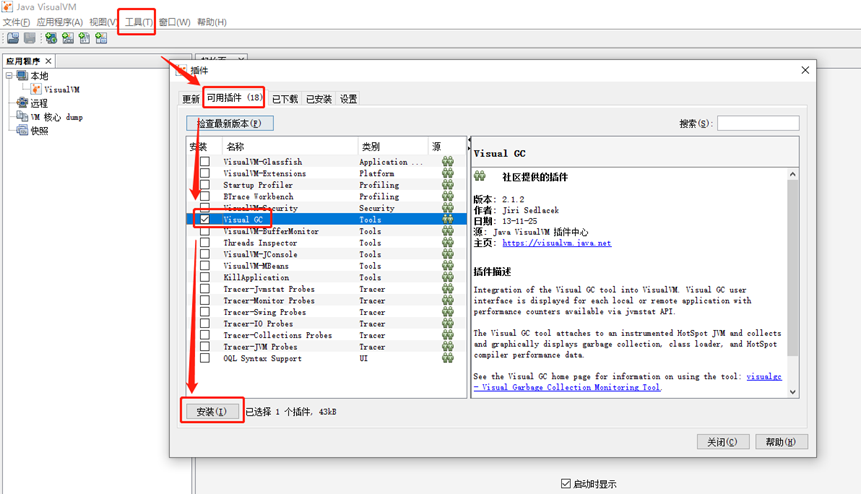Close the 应用程序 panel tab
This screenshot has width=861, height=494.
tap(48, 61)
